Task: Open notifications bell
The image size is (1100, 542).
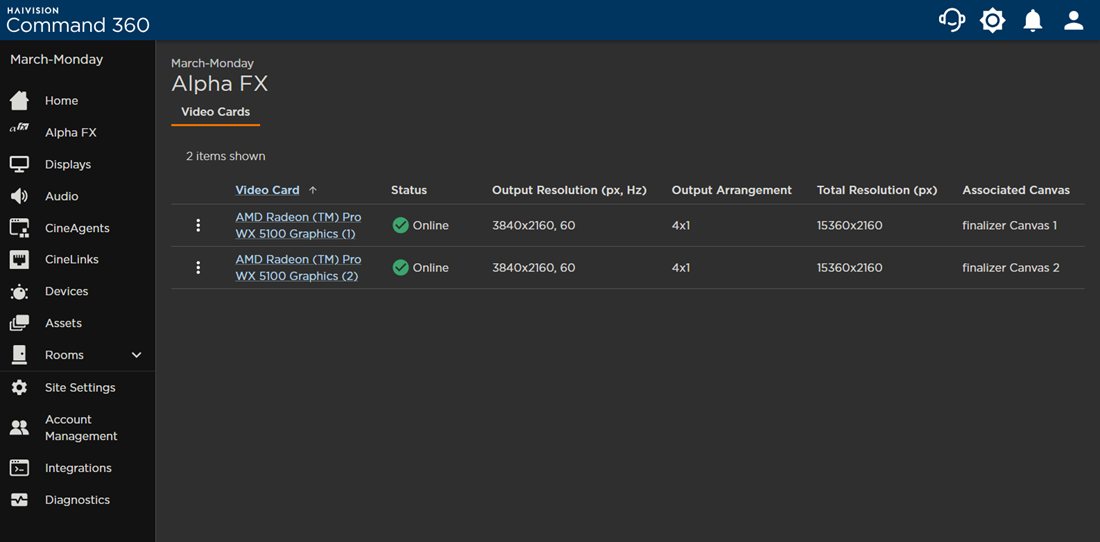Action: [x=1033, y=20]
